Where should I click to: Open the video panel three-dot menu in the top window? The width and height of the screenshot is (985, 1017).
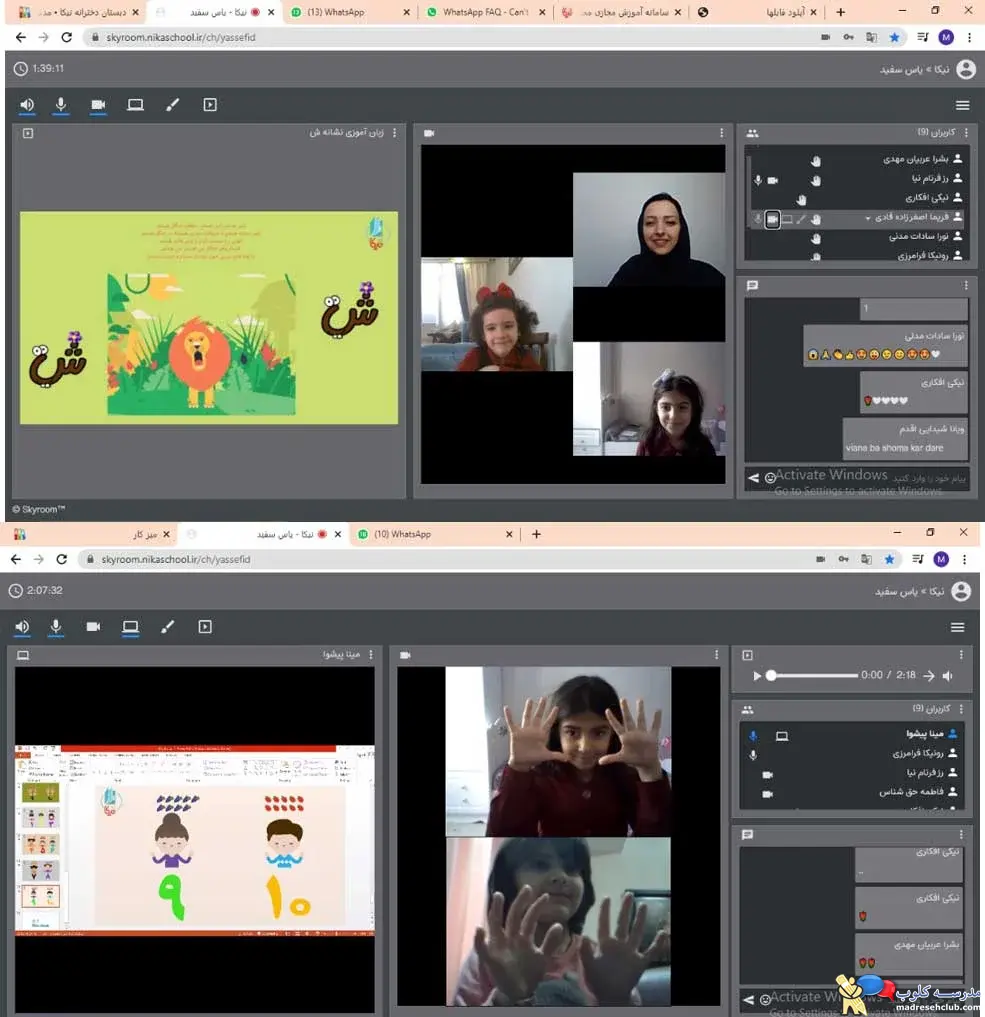[x=721, y=133]
